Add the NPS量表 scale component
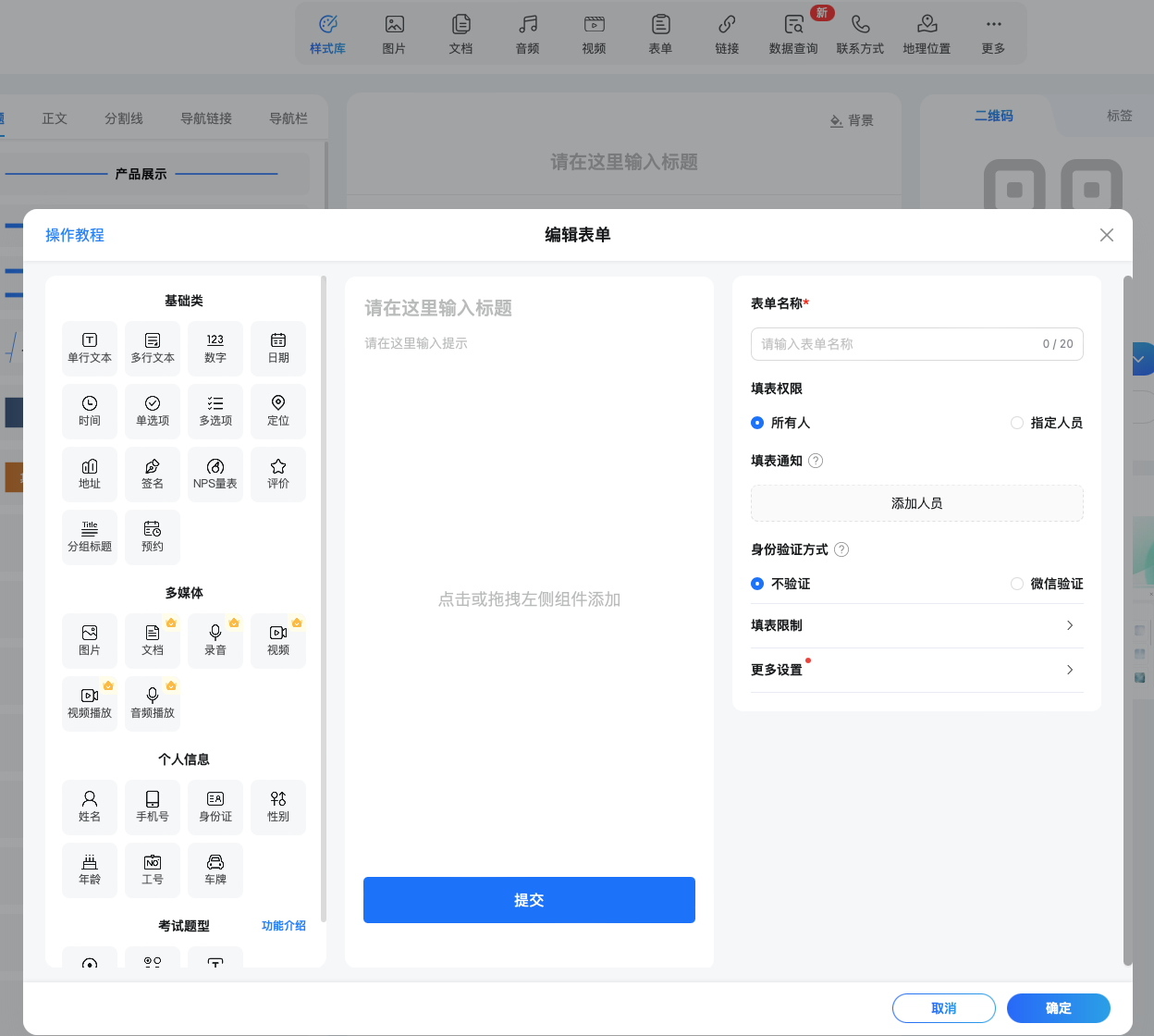 coord(215,475)
